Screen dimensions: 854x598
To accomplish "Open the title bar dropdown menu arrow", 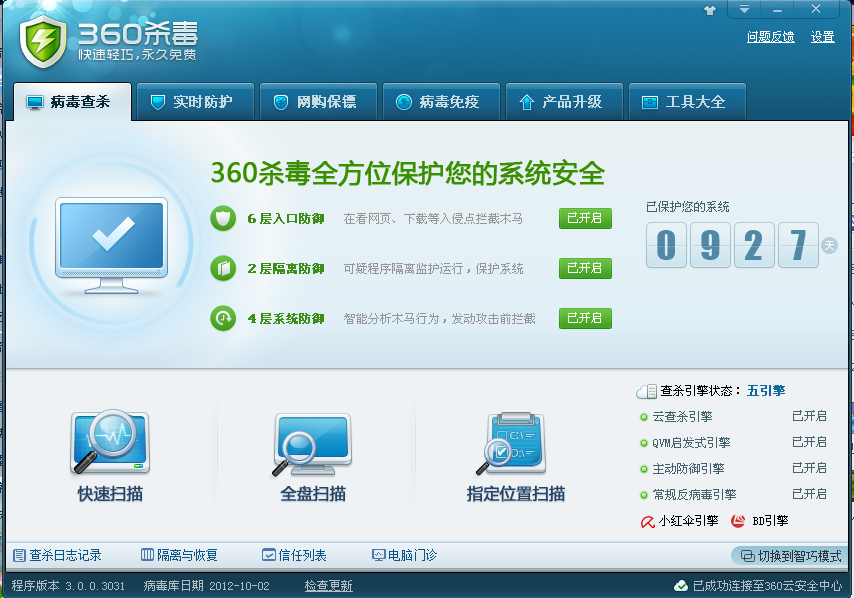I will pyautogui.click(x=744, y=9).
